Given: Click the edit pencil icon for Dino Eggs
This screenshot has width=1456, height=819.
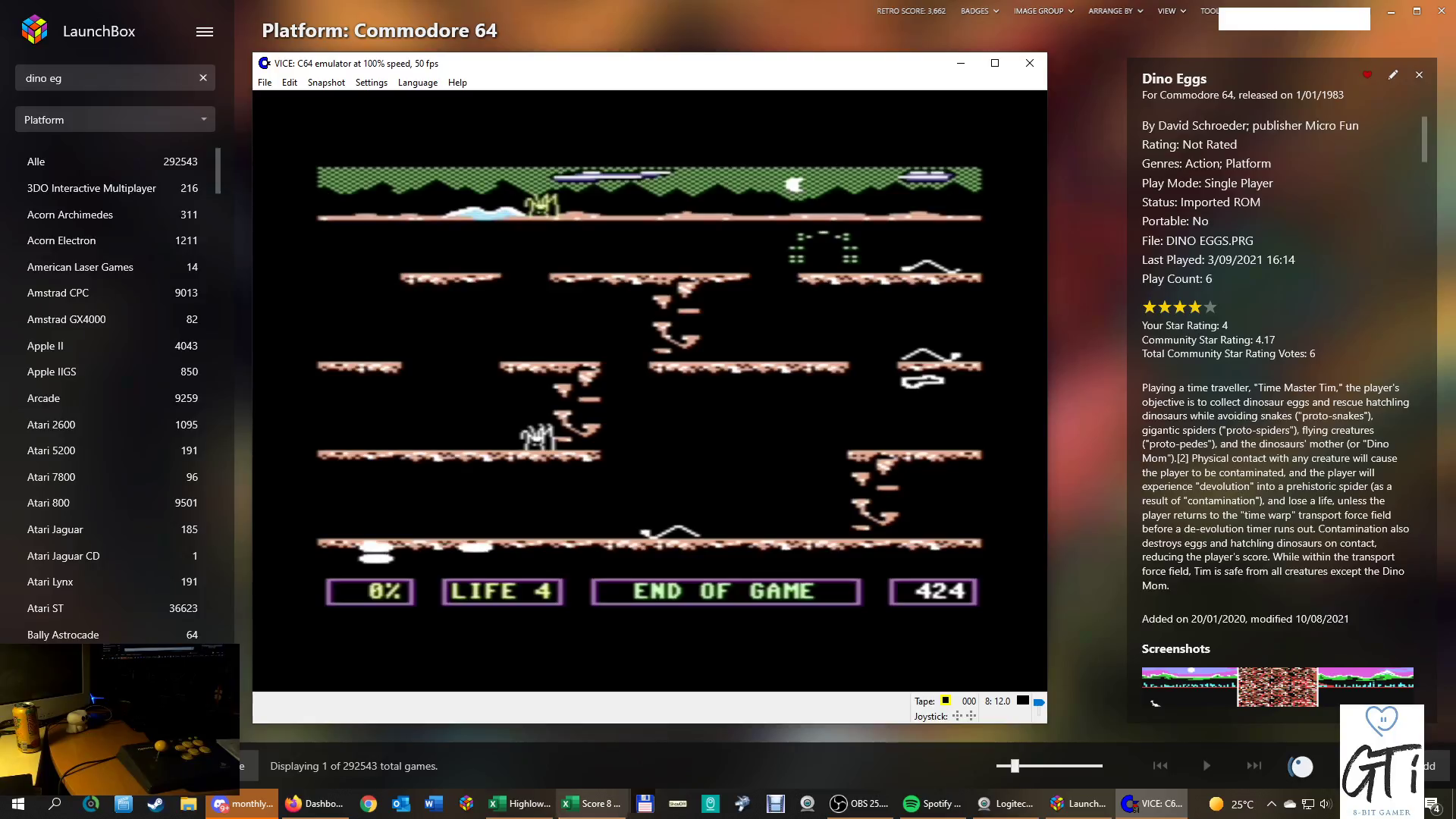Looking at the screenshot, I should pos(1393,75).
